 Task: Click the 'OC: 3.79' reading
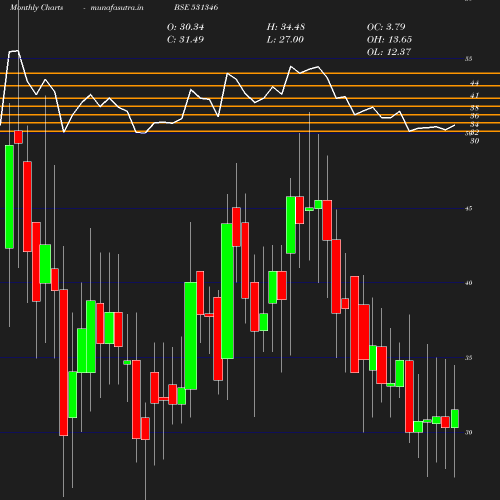tap(386, 27)
